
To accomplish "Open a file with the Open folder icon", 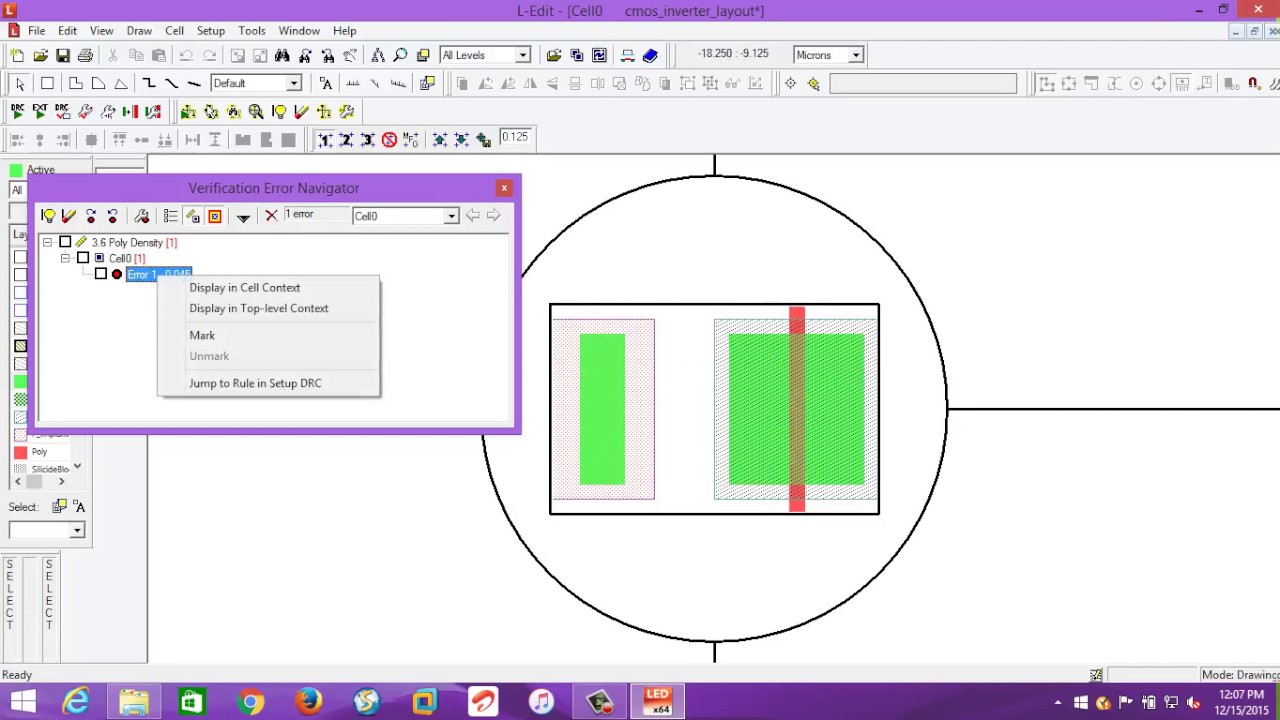I will 40,56.
